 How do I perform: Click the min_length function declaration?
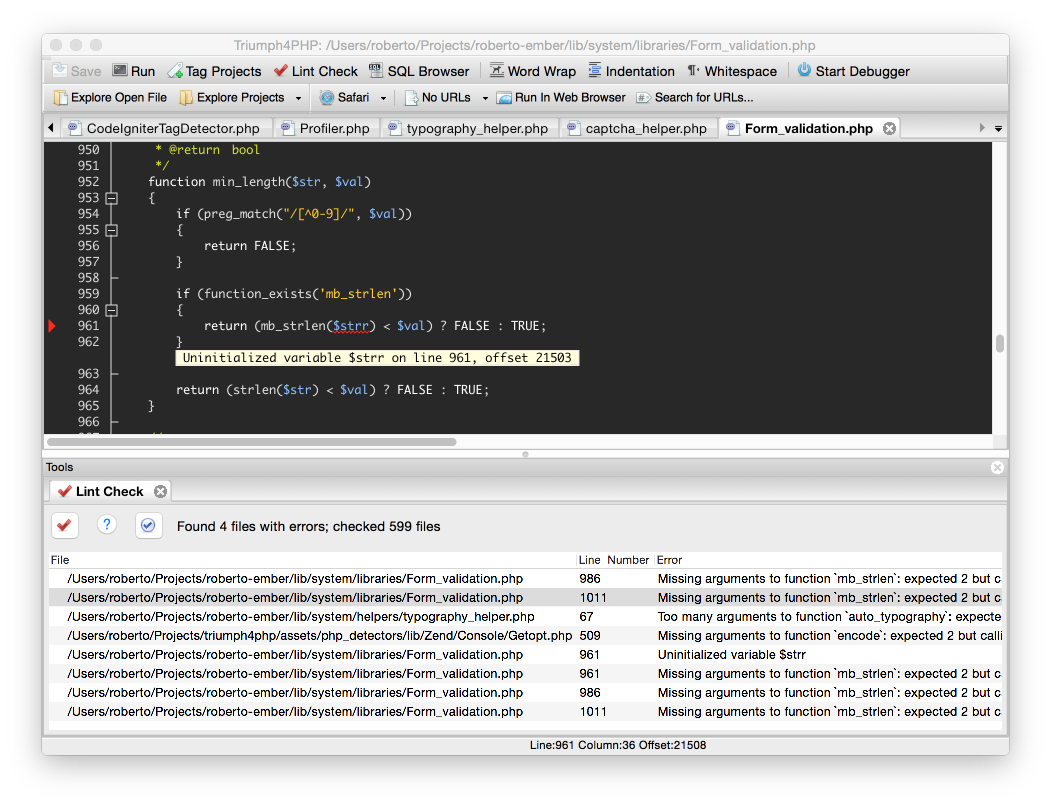[x=259, y=182]
